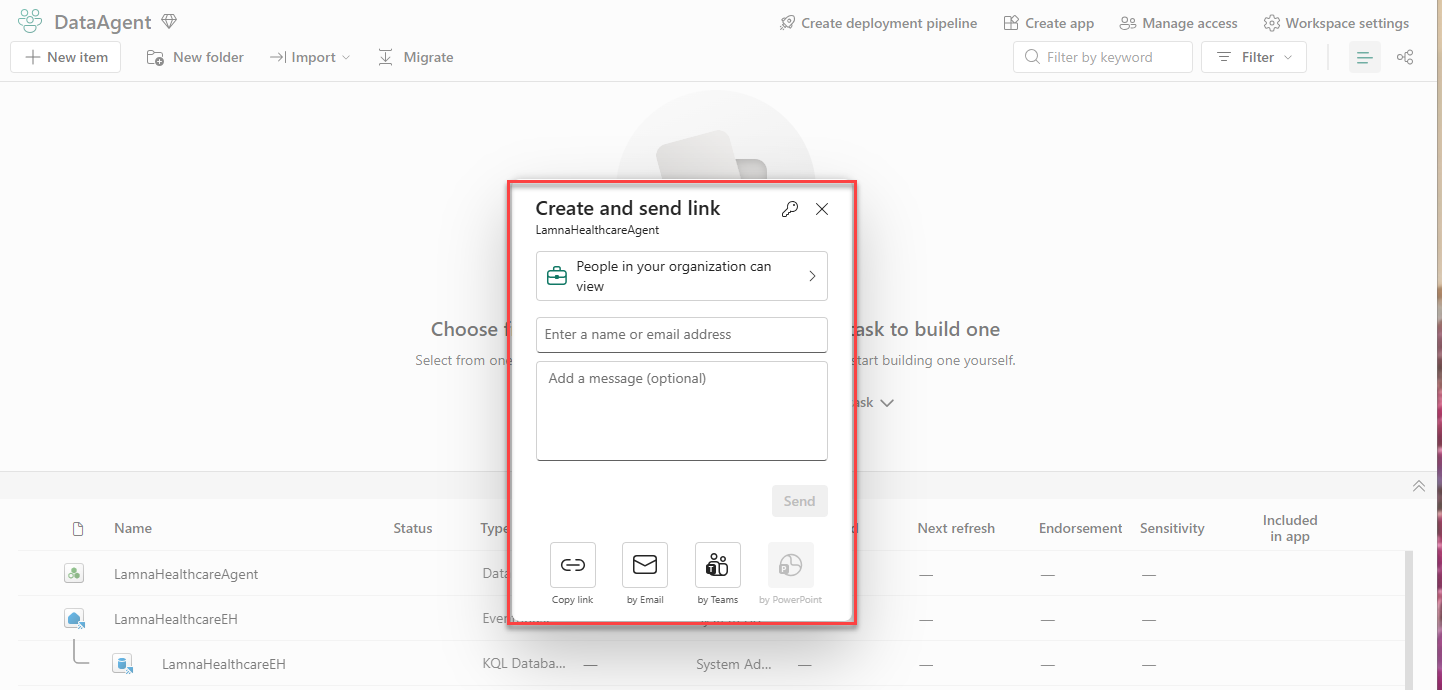Click the Included in app column header
Image resolution: width=1442 pixels, height=690 pixels.
pyautogui.click(x=1290, y=528)
